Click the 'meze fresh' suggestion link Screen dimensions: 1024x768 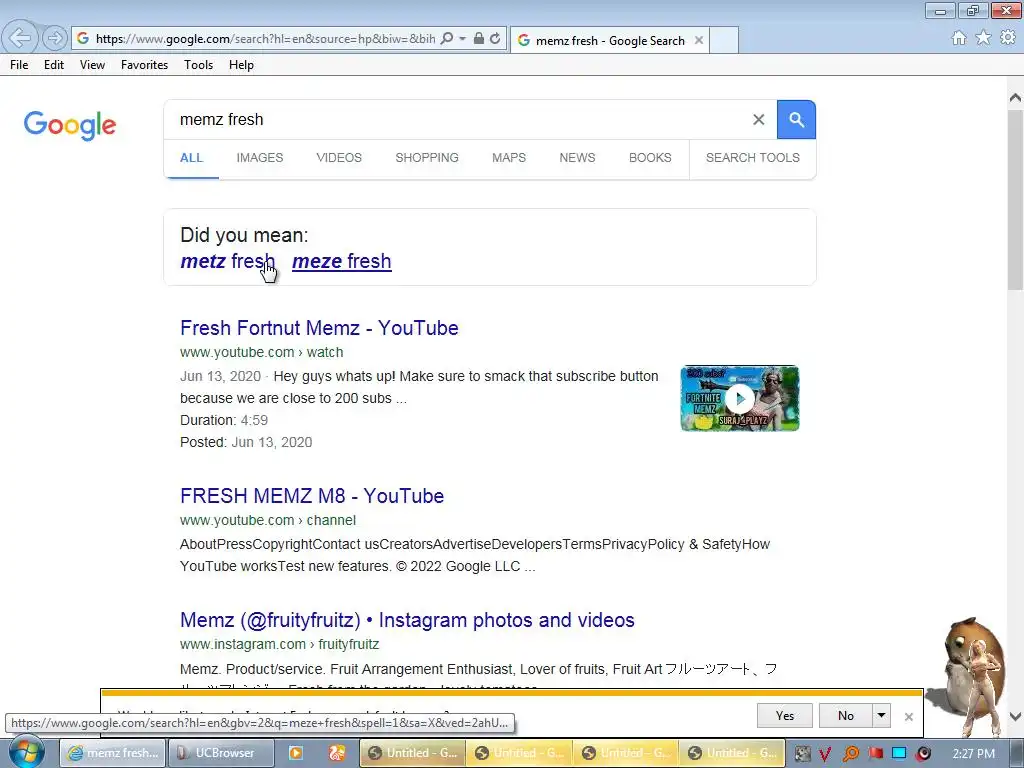[342, 261]
